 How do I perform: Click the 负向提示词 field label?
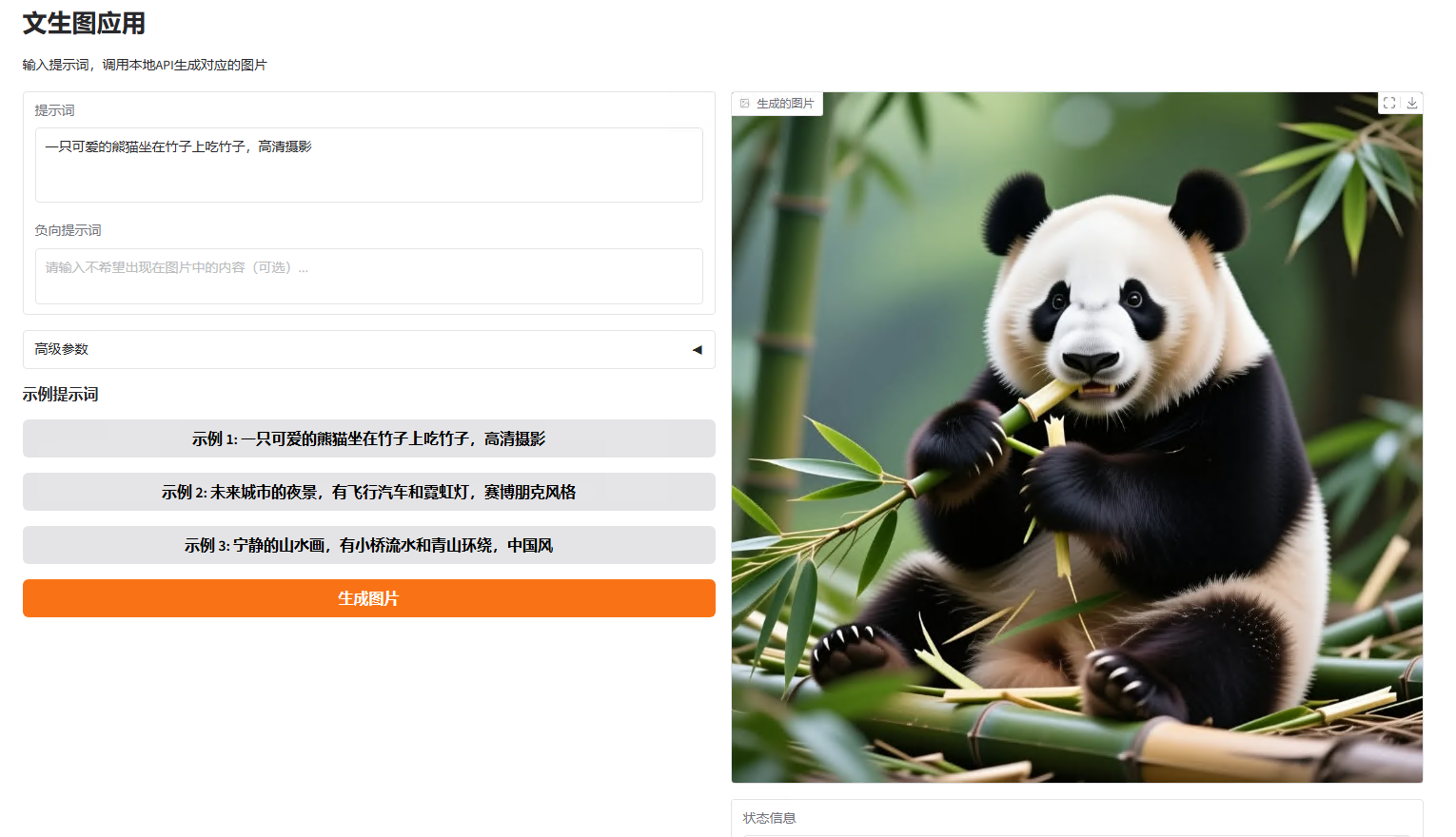(68, 230)
